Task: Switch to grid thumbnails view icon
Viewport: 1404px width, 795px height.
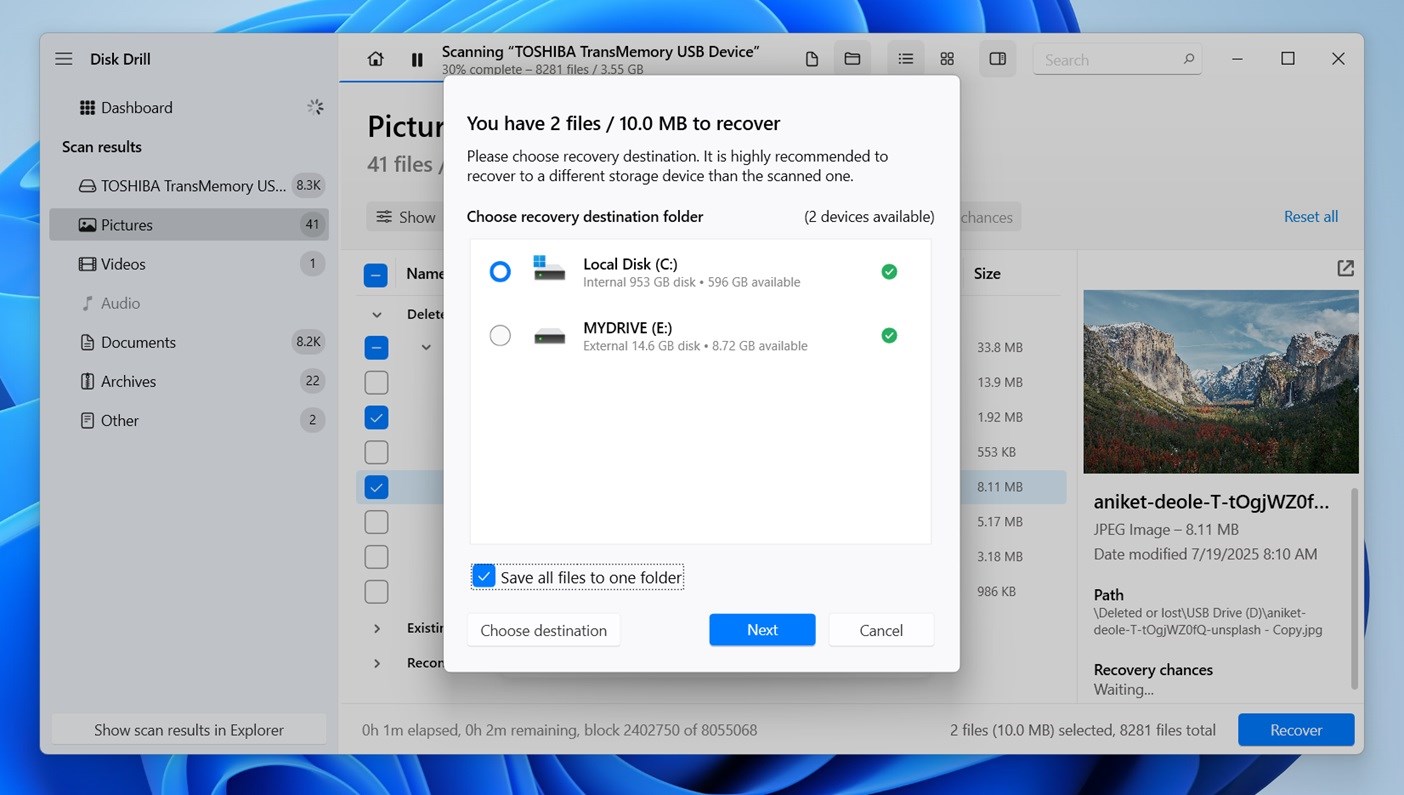Action: pos(947,59)
